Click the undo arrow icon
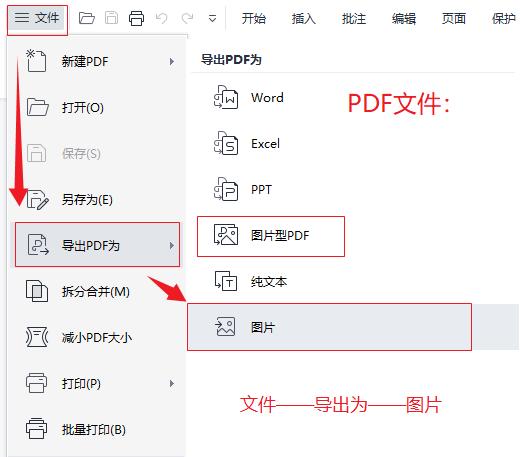The height and width of the screenshot is (457, 520). tap(162, 18)
